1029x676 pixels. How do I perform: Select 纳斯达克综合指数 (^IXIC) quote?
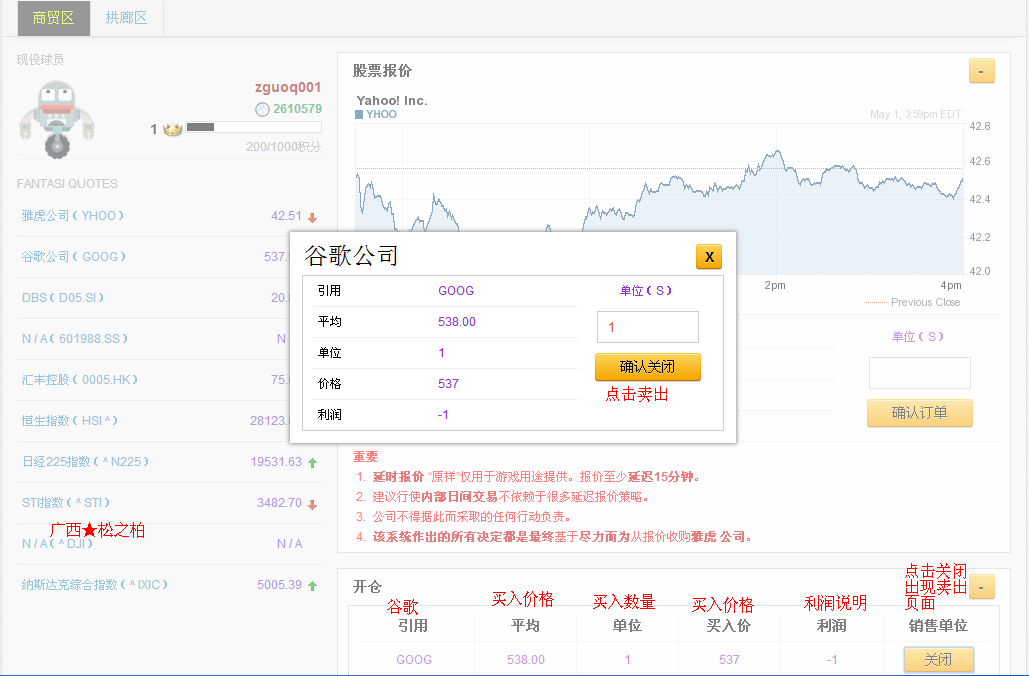pyautogui.click(x=94, y=585)
